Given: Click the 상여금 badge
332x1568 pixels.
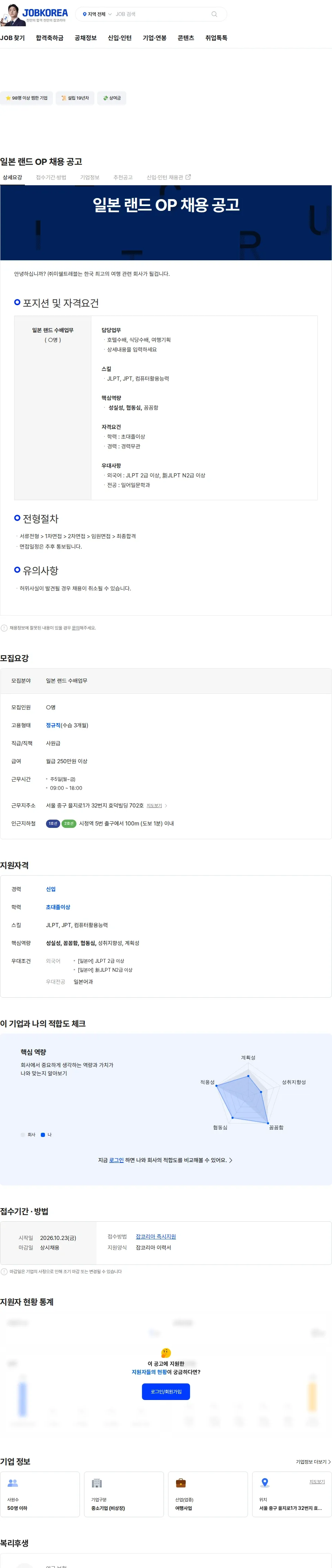Looking at the screenshot, I should pos(111,98).
